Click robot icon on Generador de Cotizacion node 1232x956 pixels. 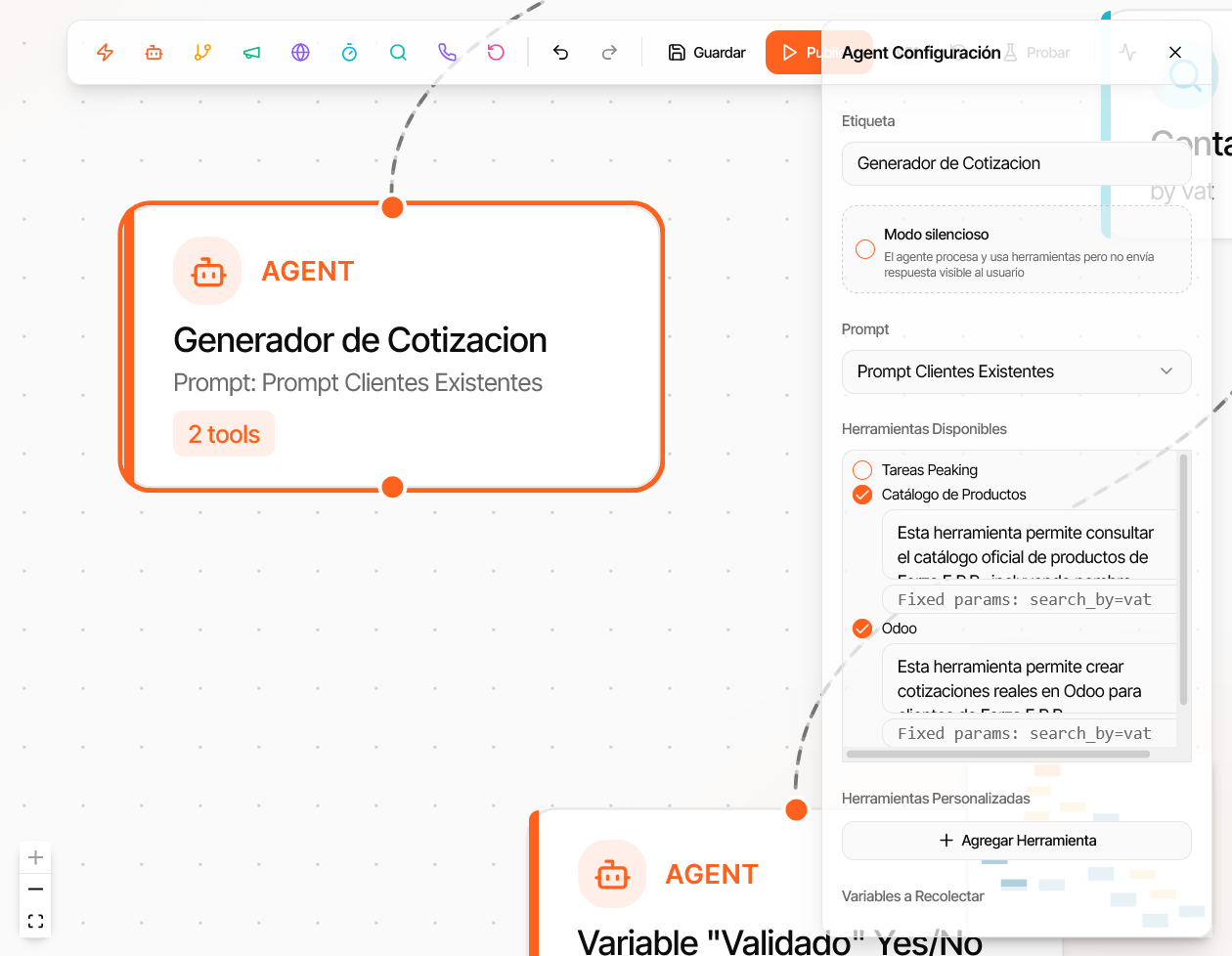(207, 271)
